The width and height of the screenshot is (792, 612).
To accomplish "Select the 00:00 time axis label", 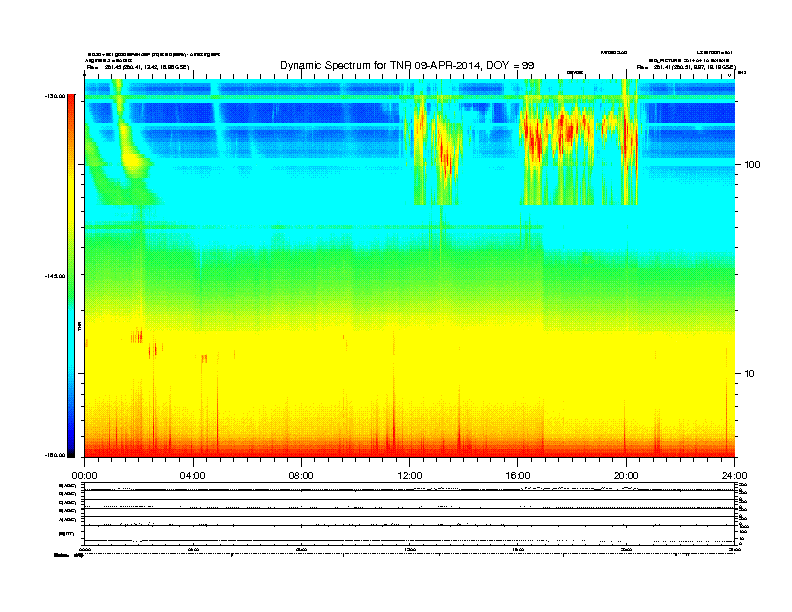I will tap(84, 476).
